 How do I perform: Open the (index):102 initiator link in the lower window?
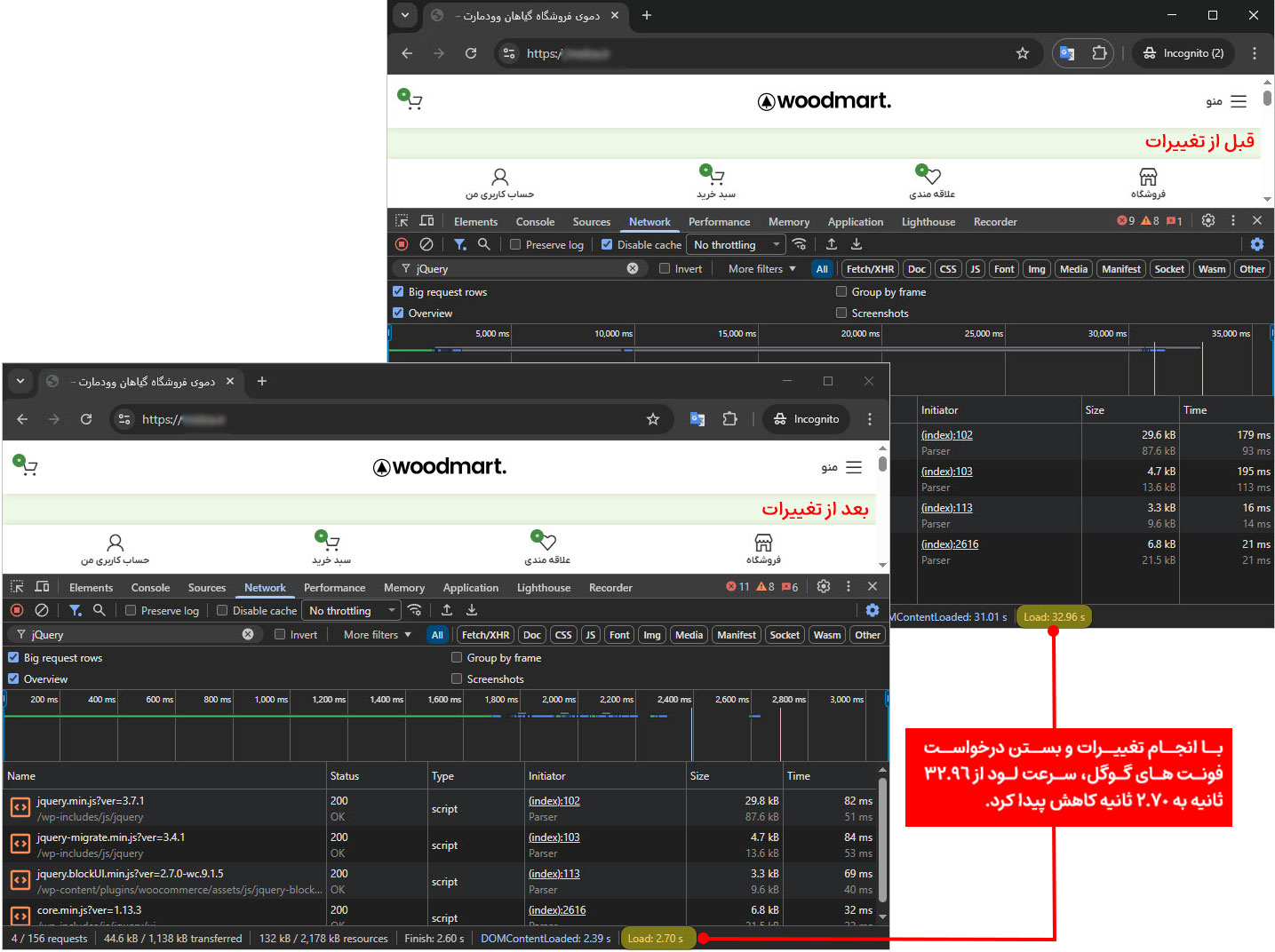(554, 800)
